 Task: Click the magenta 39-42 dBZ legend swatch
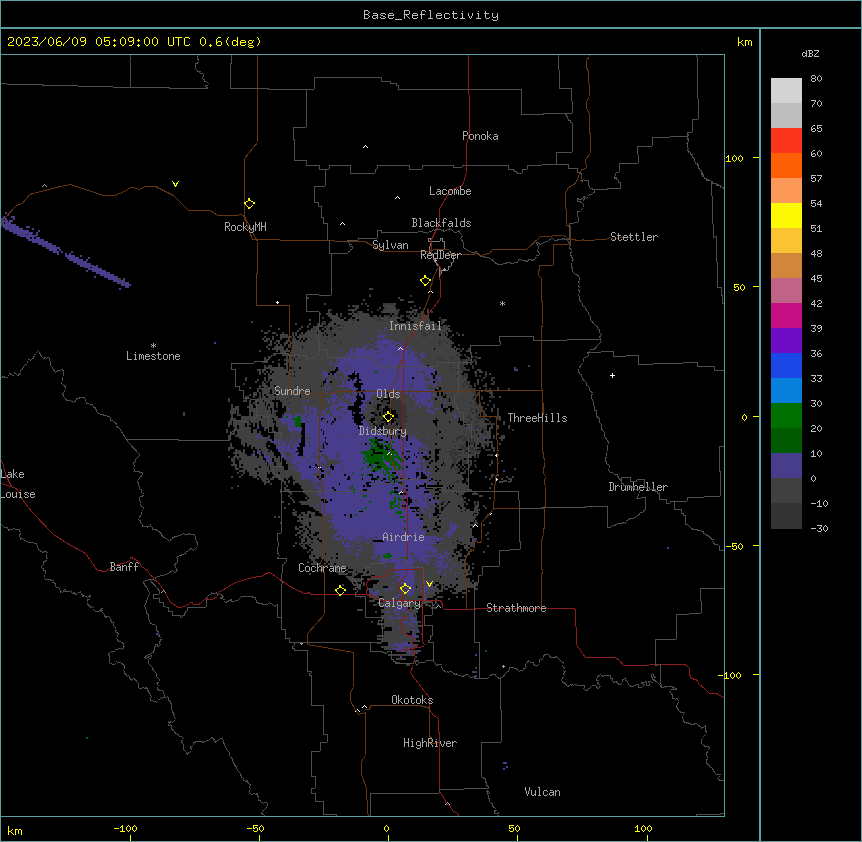(x=786, y=315)
